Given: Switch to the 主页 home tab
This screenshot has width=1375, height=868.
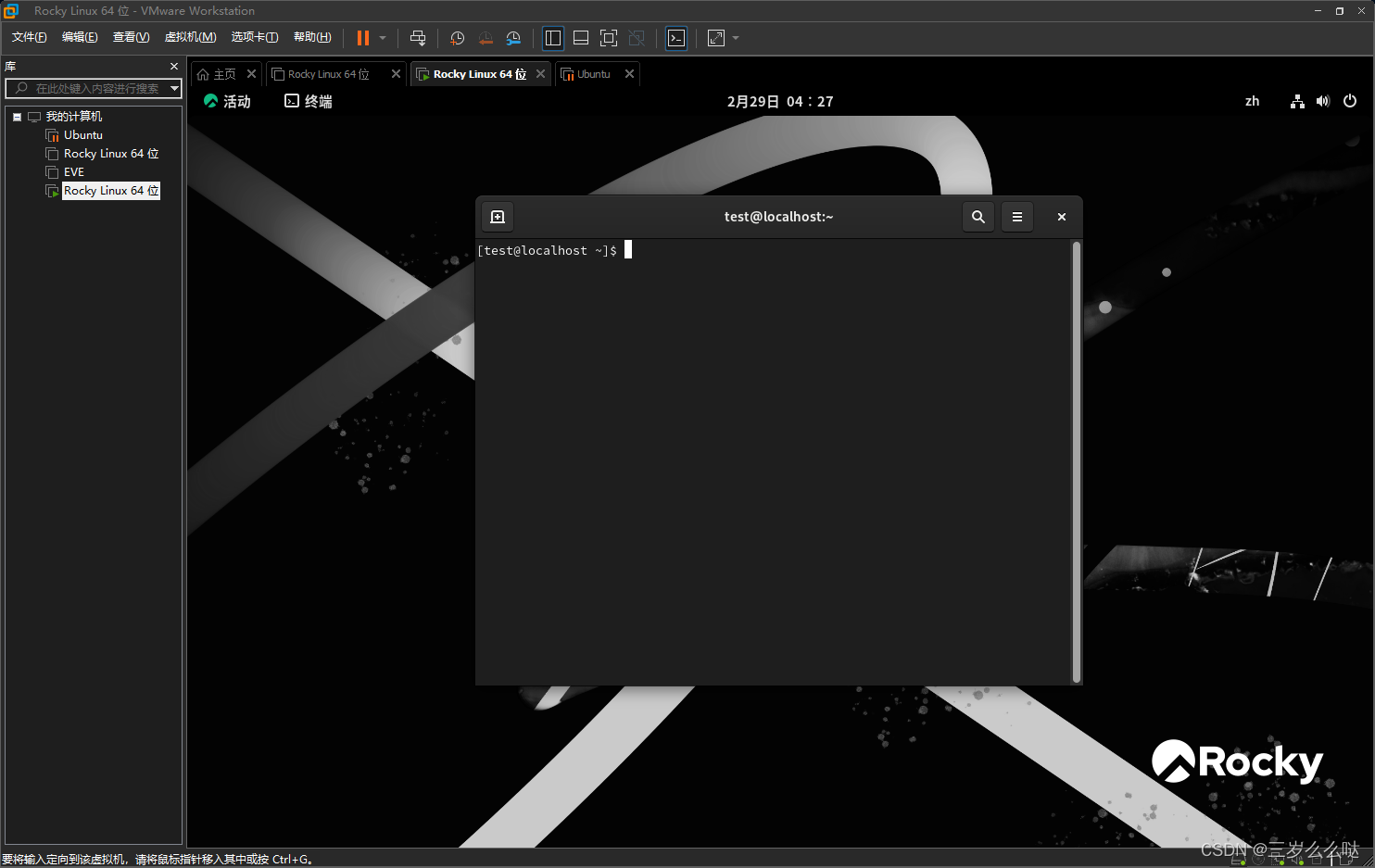Looking at the screenshot, I should coord(217,74).
